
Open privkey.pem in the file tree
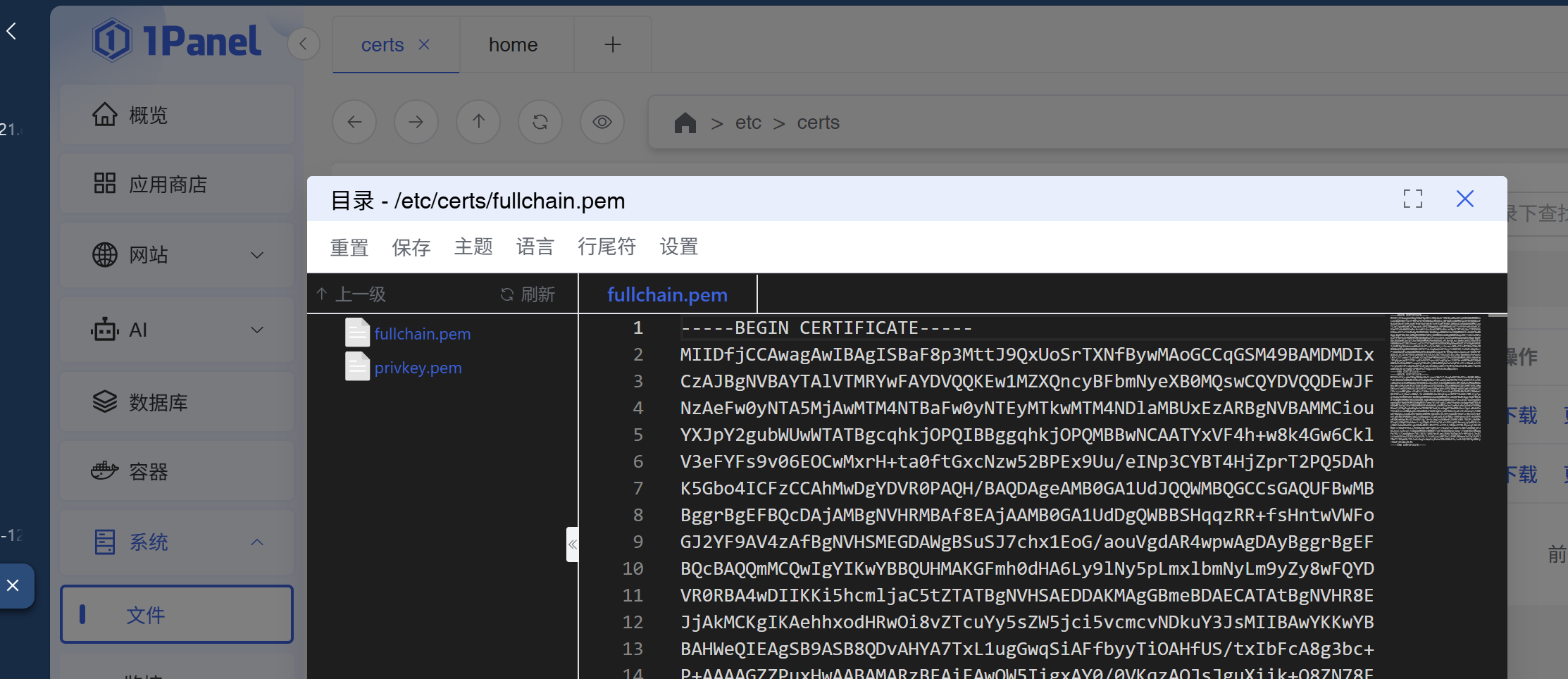point(418,368)
